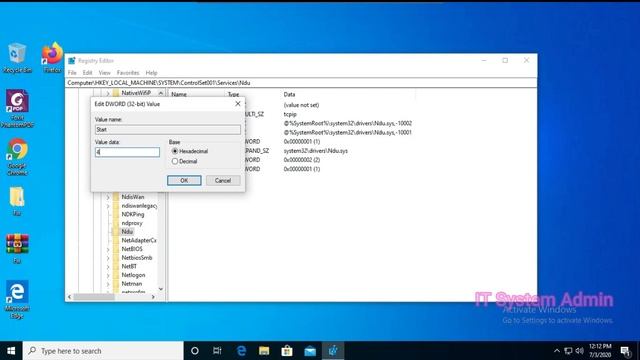This screenshot has height=360, width=640.
Task: Click tree horizontal scrollbar right arrow
Action: click(153, 297)
